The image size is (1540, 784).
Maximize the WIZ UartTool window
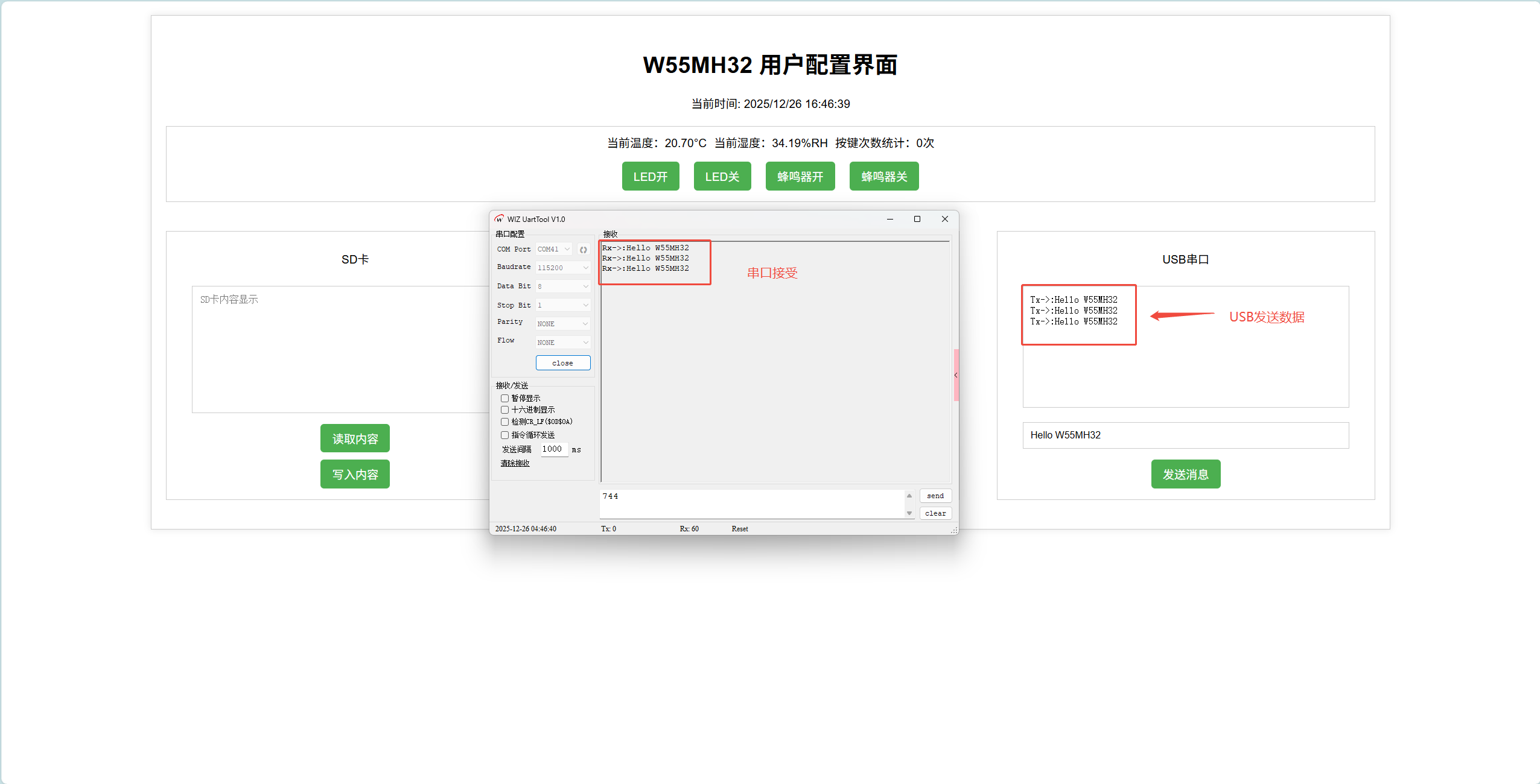click(917, 219)
